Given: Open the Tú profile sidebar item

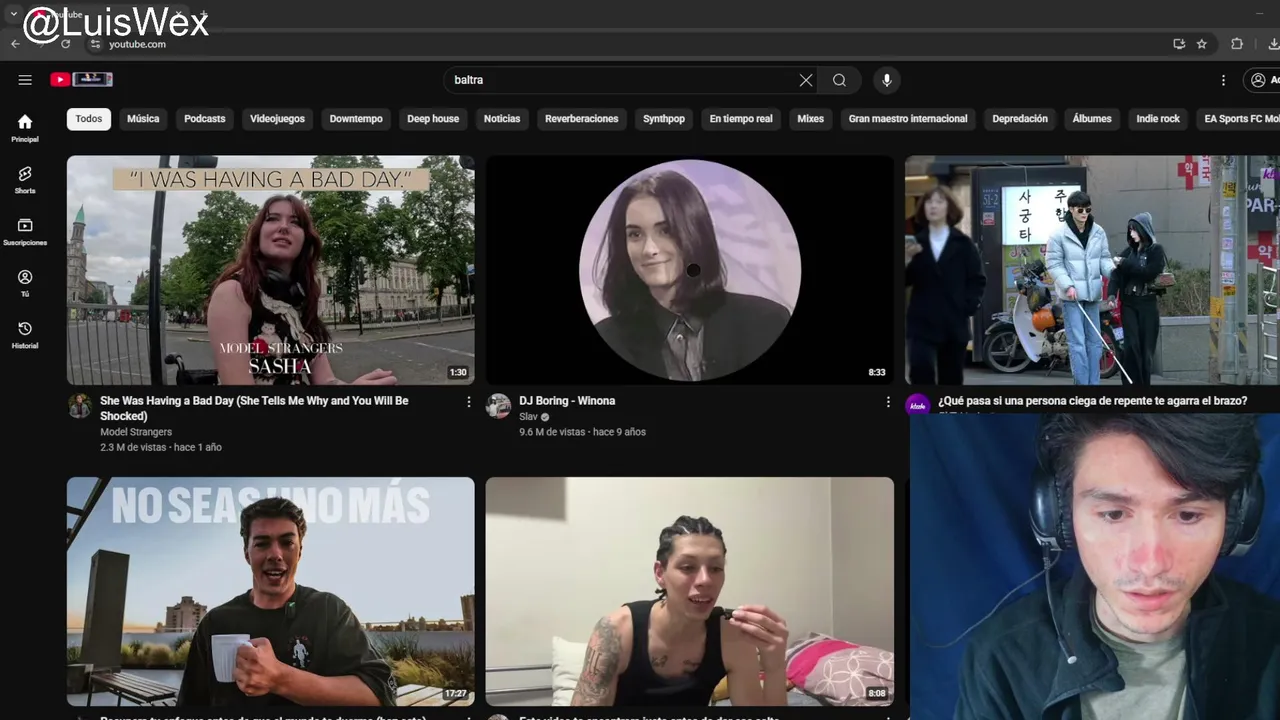Looking at the screenshot, I should coord(25,283).
